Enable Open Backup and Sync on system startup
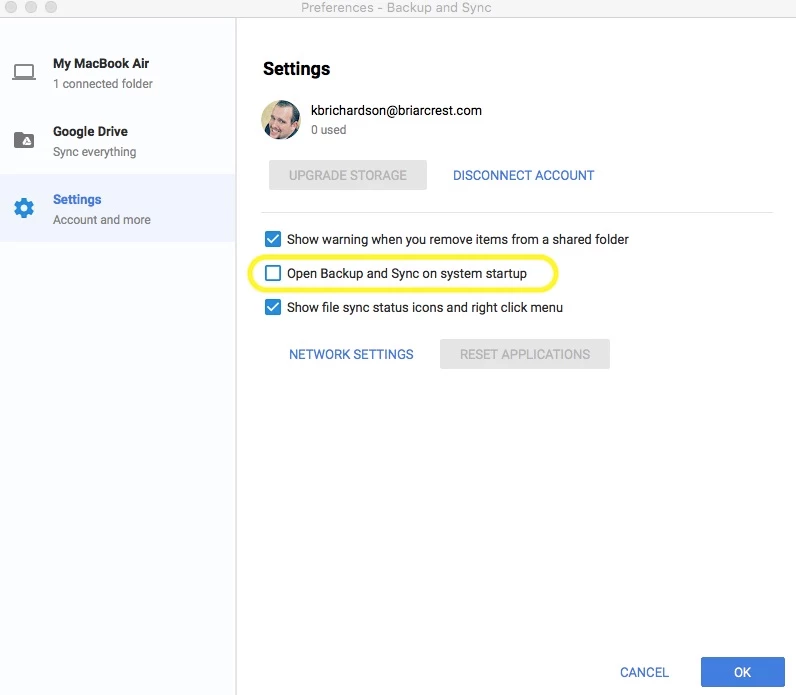The height and width of the screenshot is (695, 796). point(273,273)
